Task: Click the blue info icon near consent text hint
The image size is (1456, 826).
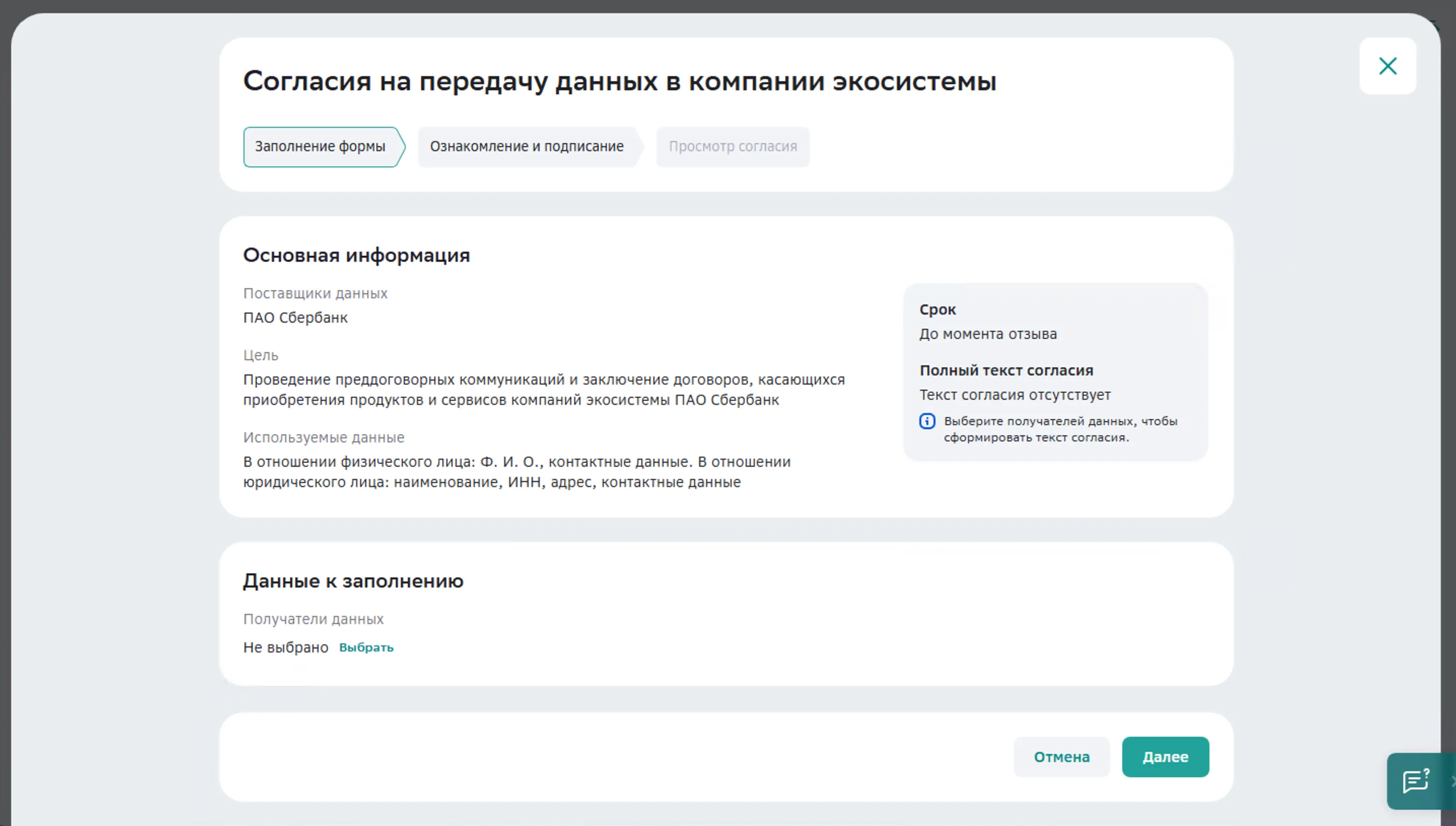Action: [x=927, y=421]
